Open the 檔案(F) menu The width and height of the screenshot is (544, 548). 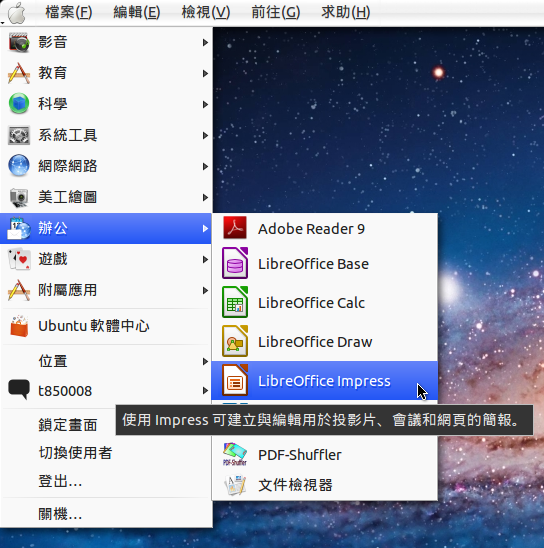pyautogui.click(x=69, y=13)
